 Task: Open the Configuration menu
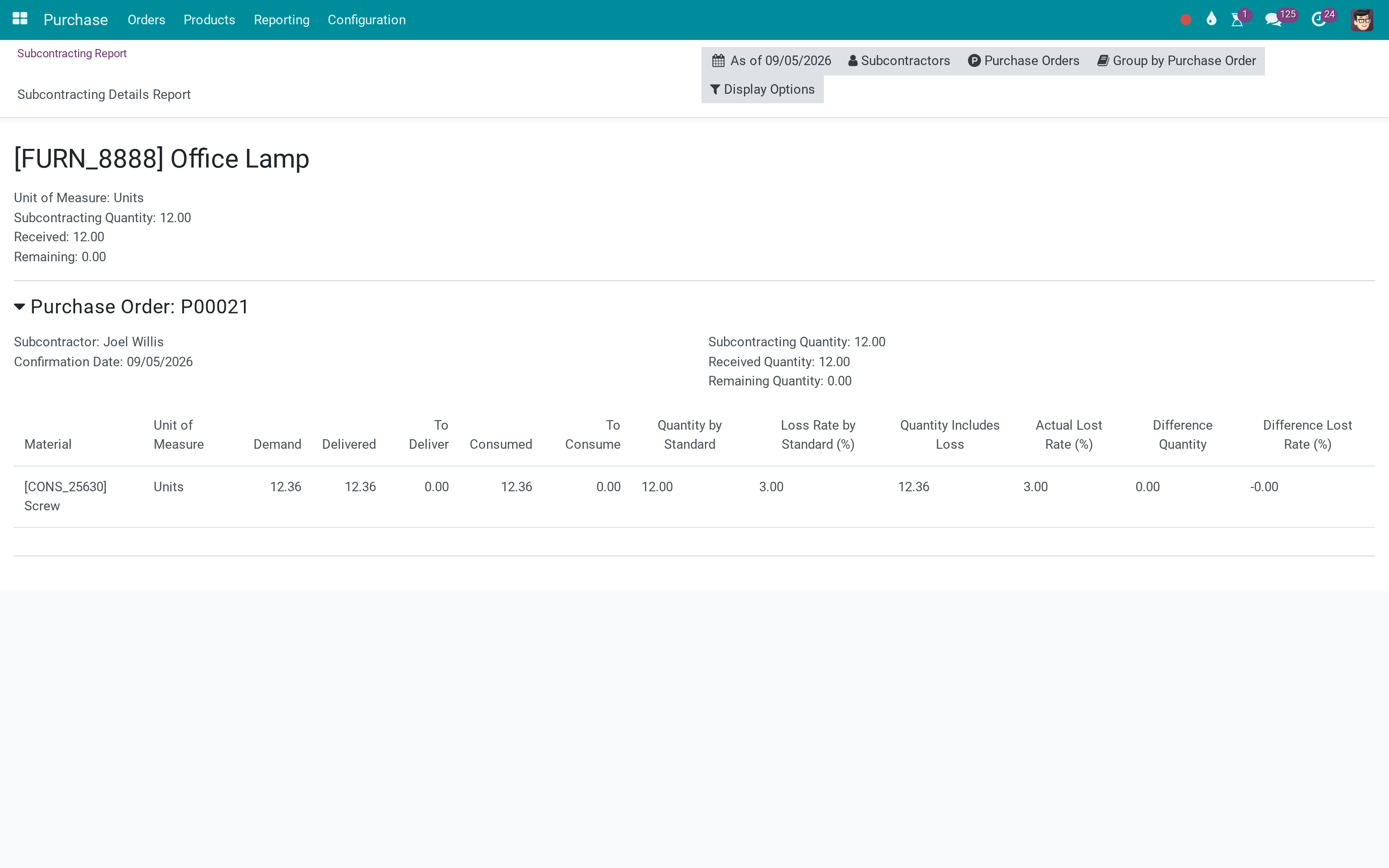pos(367,20)
